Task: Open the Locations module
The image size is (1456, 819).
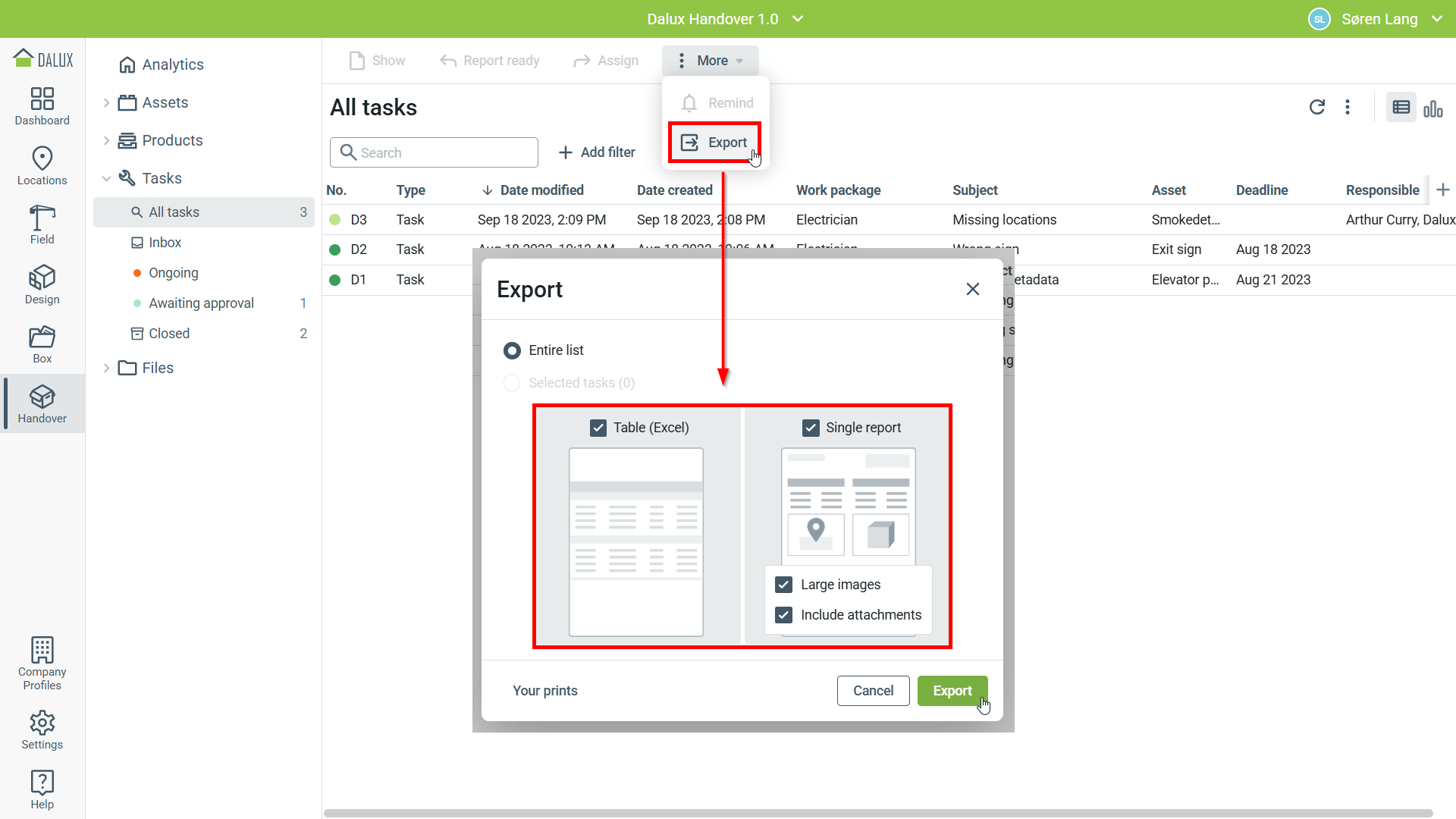Action: coord(42,166)
